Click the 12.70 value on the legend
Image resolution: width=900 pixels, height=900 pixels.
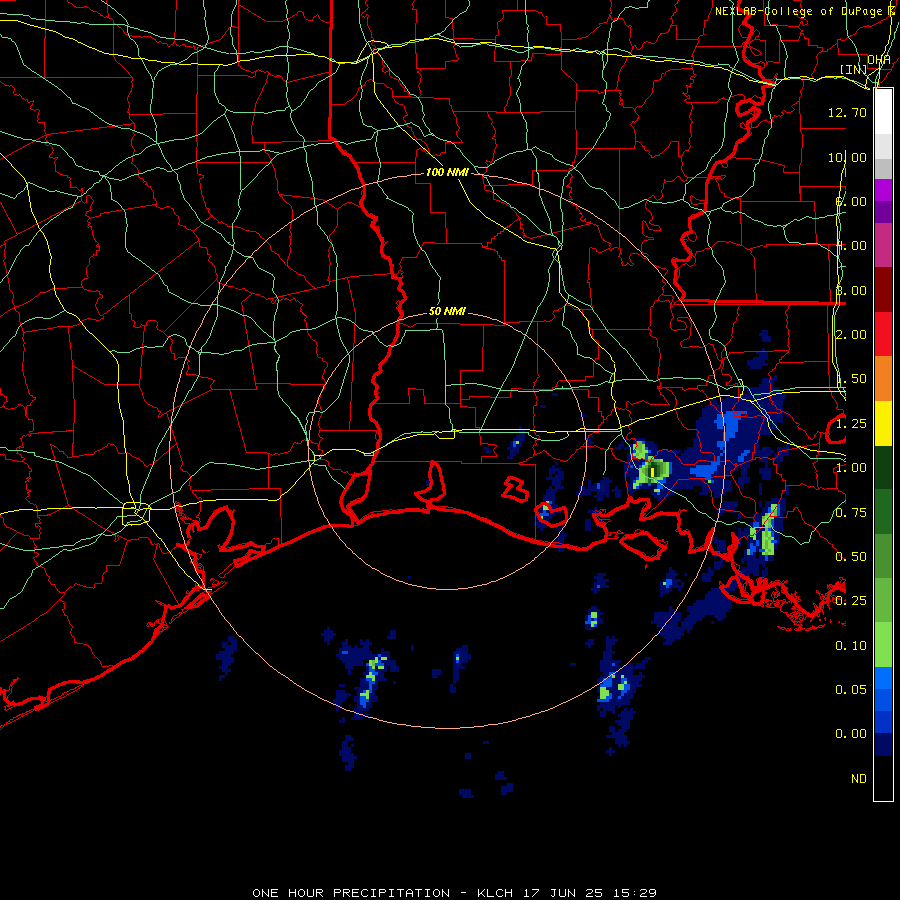(847, 112)
